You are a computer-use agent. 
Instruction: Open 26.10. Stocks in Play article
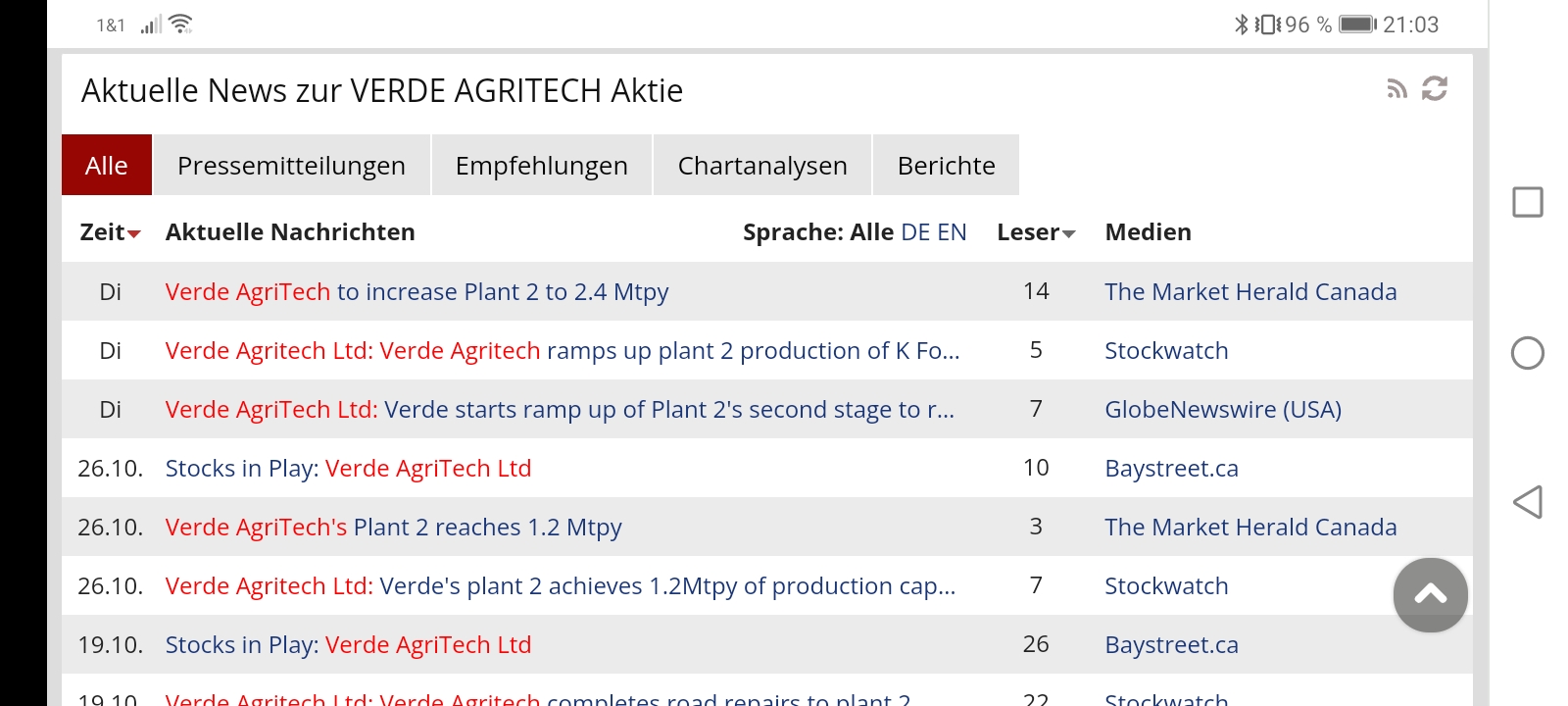click(348, 469)
